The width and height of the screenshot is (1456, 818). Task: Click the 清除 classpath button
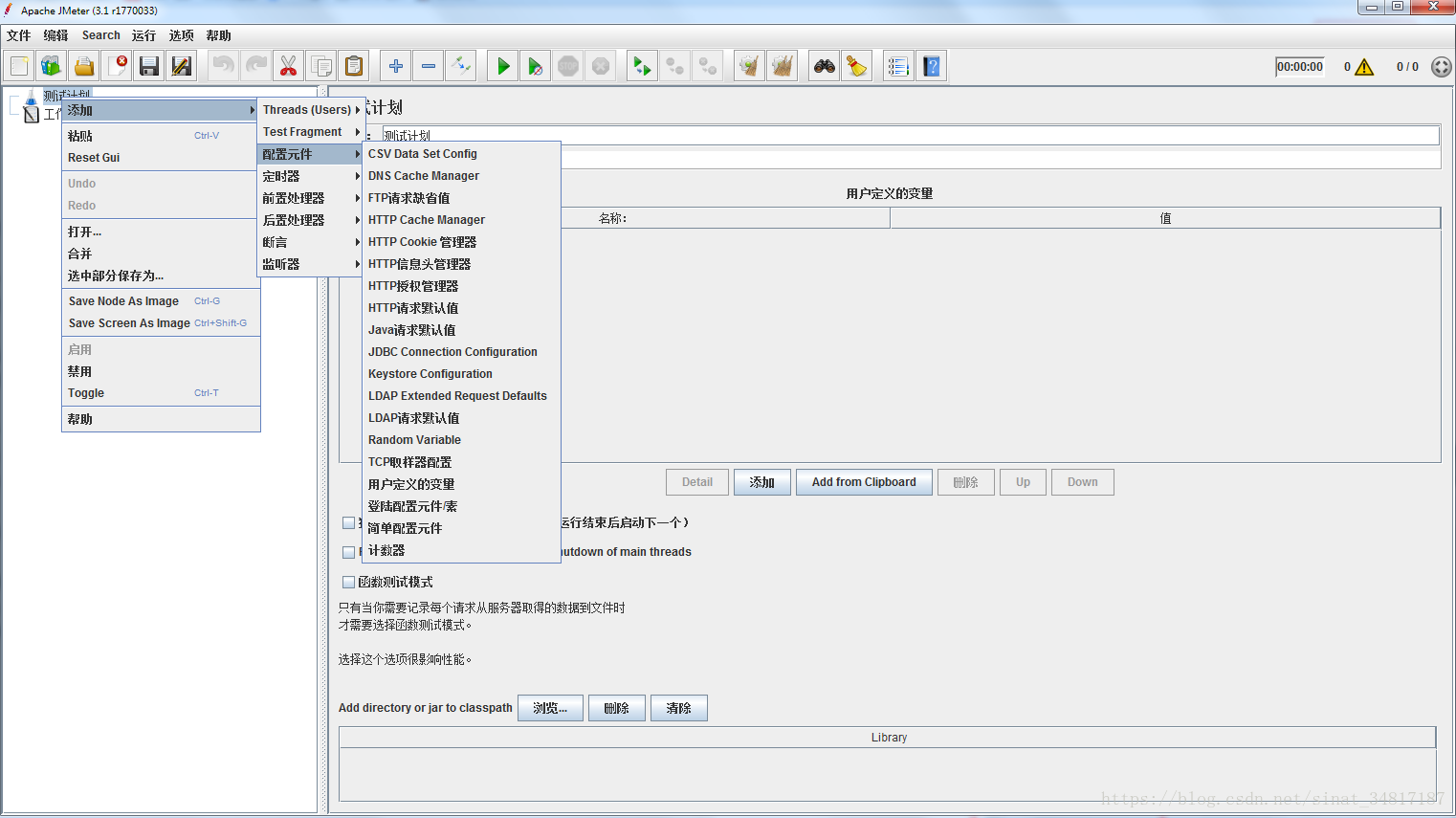(x=678, y=708)
